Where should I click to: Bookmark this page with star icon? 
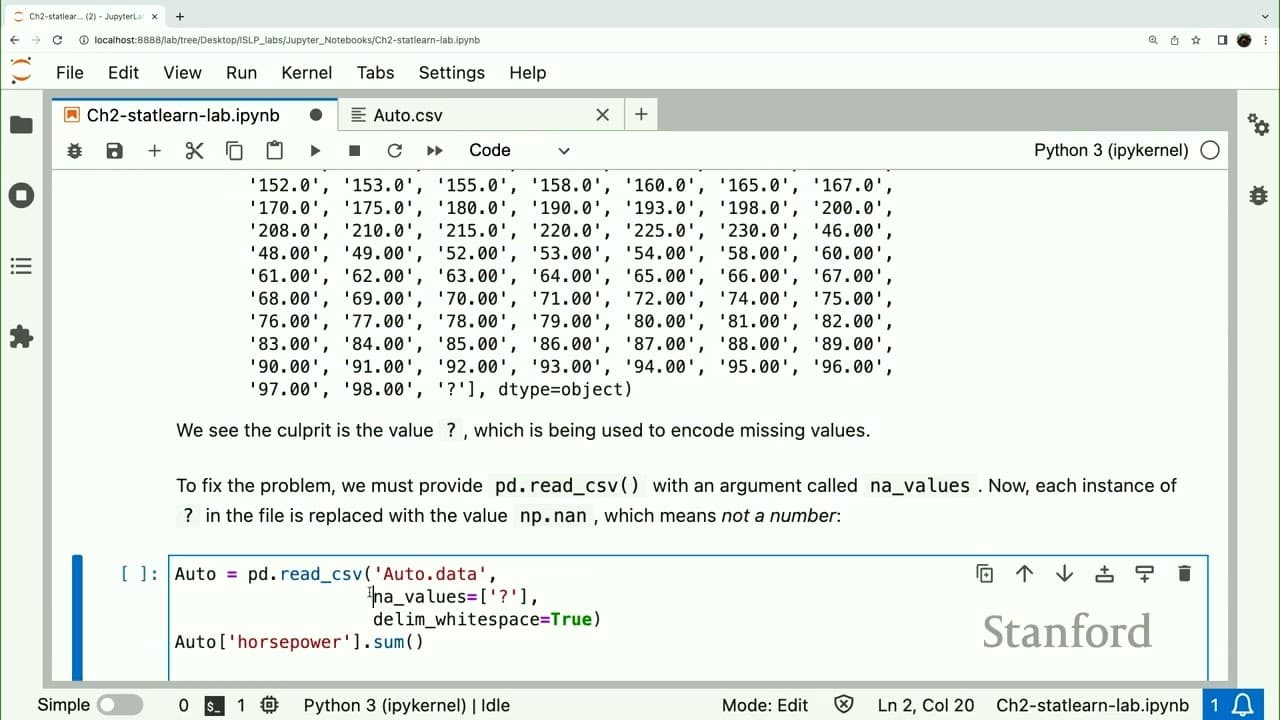(x=1197, y=40)
